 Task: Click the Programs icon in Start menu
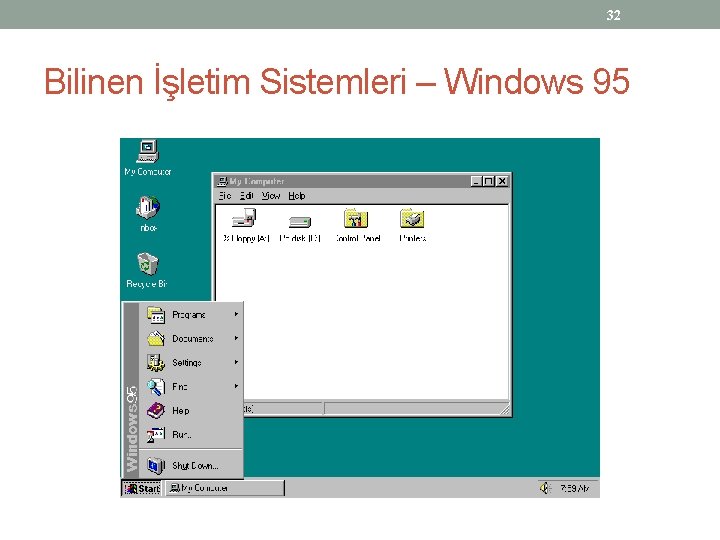(x=156, y=315)
